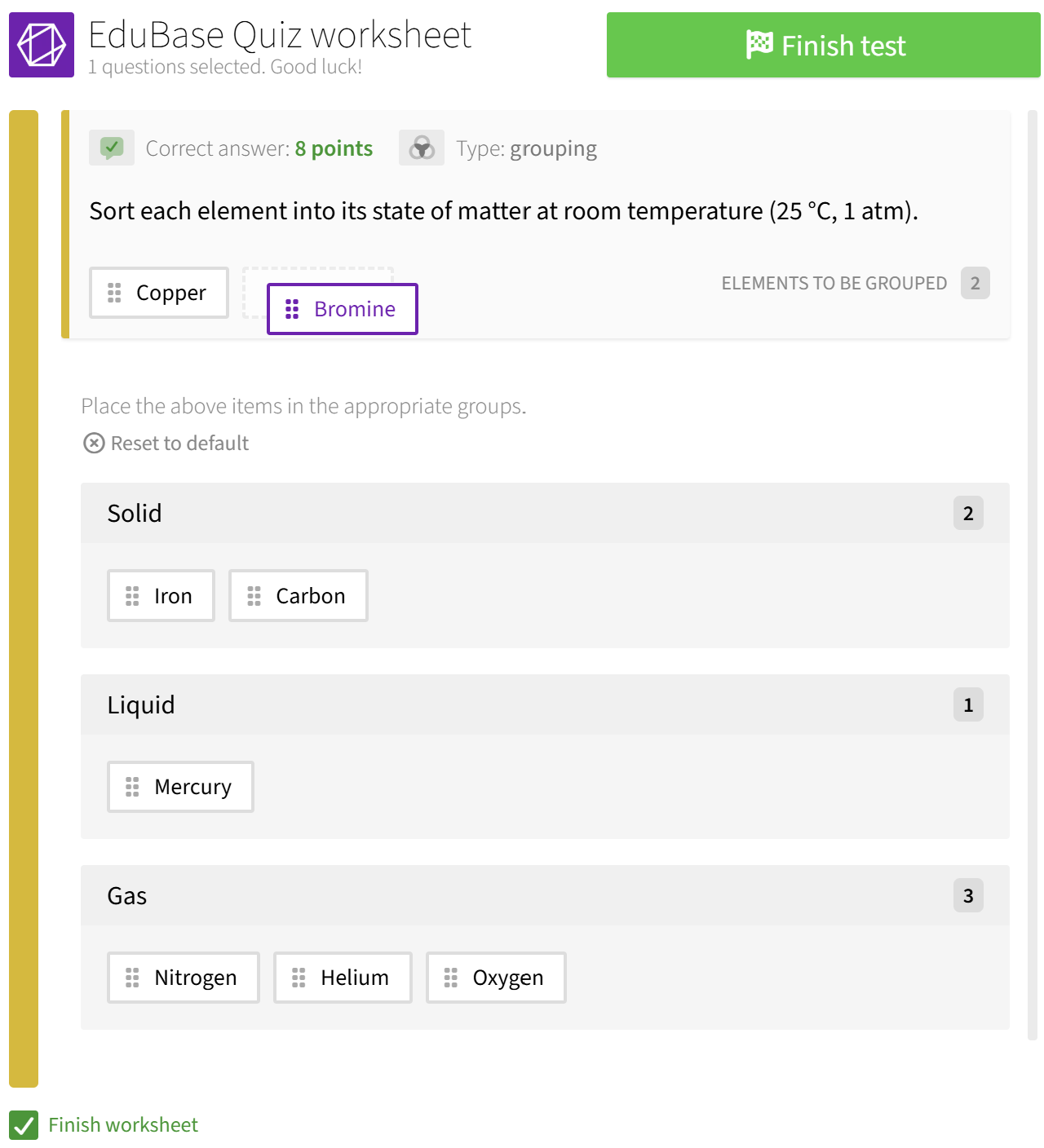The height and width of the screenshot is (1148, 1044).
Task: Click the green speech-bubble check icon
Action: pyautogui.click(x=112, y=148)
